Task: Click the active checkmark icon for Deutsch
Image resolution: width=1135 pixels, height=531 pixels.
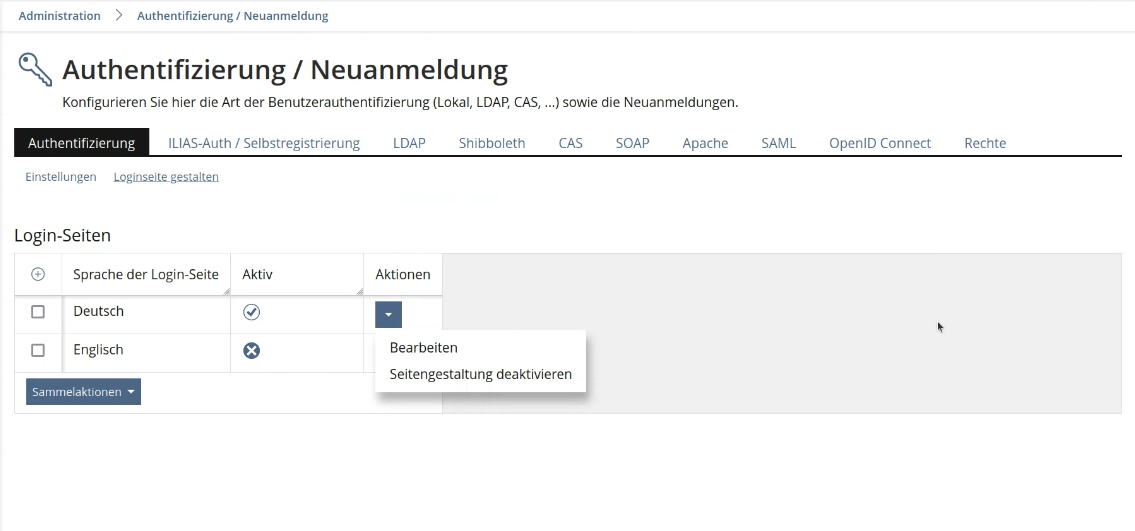Action: pyautogui.click(x=252, y=312)
